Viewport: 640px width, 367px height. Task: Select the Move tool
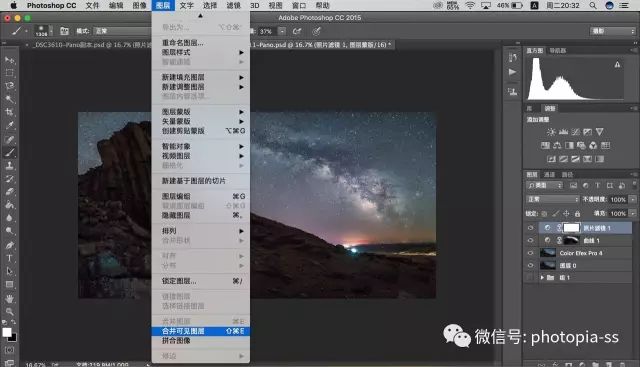(9, 60)
